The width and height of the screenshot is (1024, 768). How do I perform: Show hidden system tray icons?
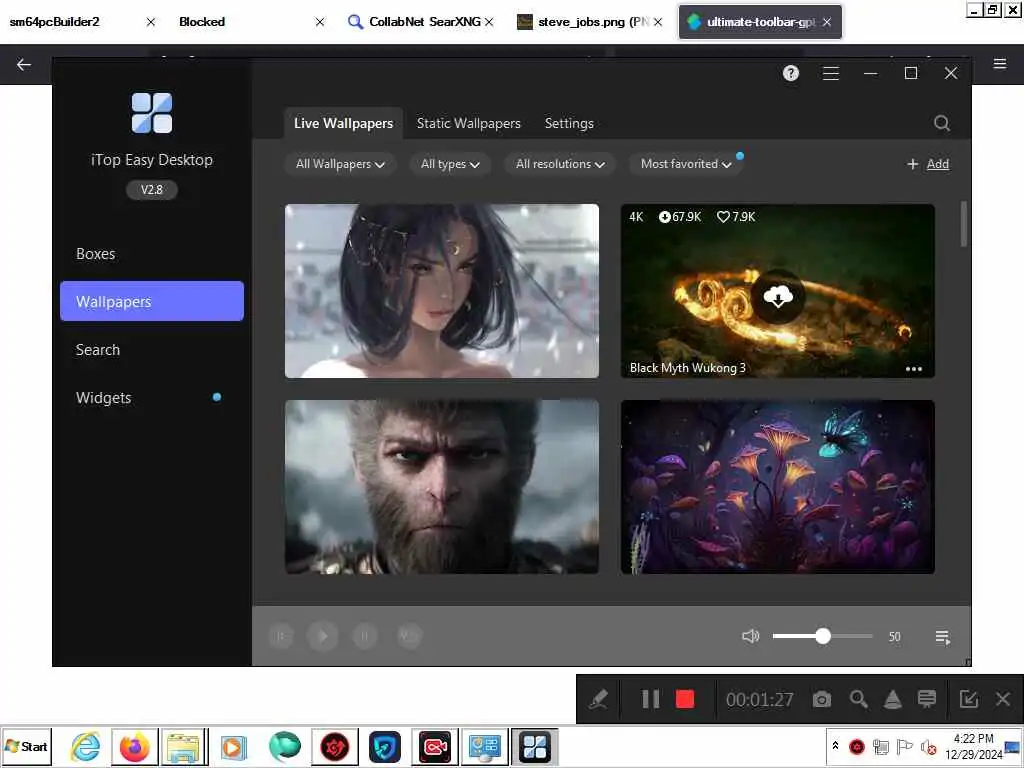tap(835, 745)
